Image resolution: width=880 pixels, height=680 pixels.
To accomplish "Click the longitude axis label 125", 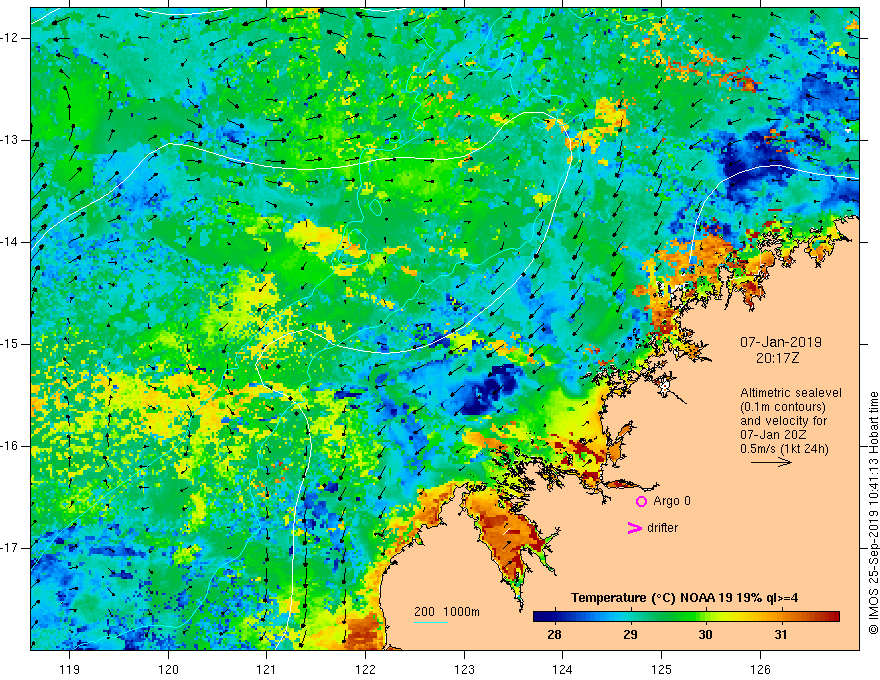I will (x=661, y=669).
